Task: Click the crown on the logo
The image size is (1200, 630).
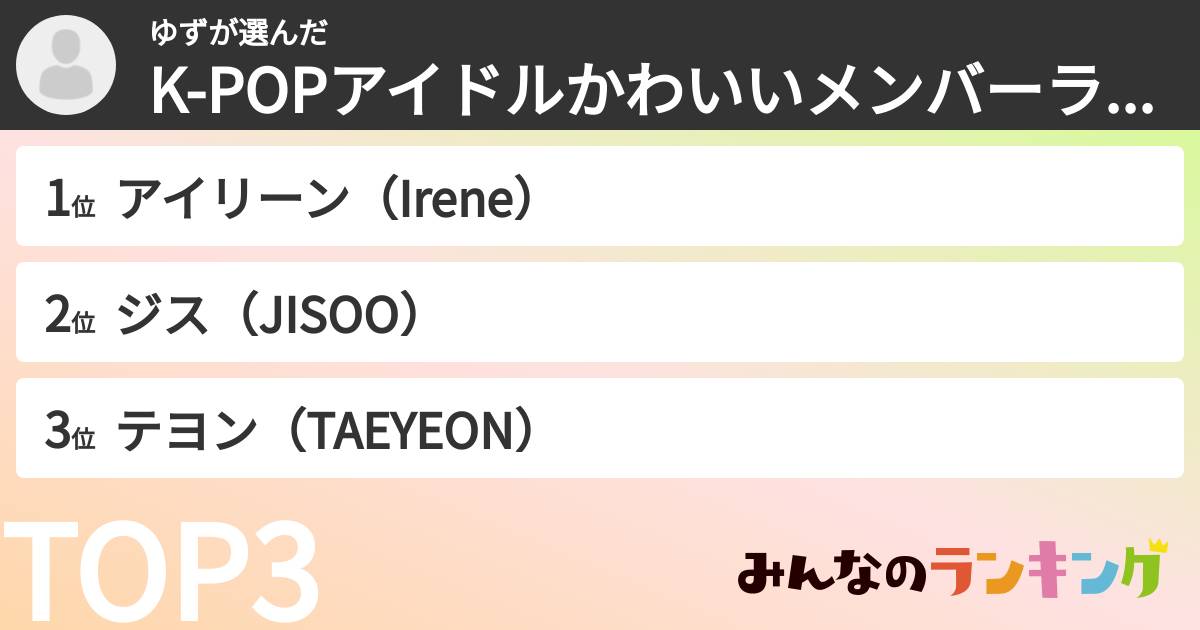Action: pyautogui.click(x=1157, y=546)
